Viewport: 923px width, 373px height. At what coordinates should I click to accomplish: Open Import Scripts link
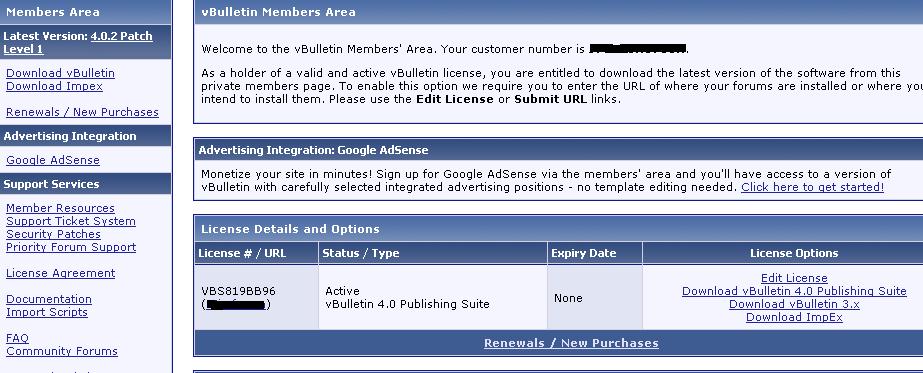[x=47, y=312]
